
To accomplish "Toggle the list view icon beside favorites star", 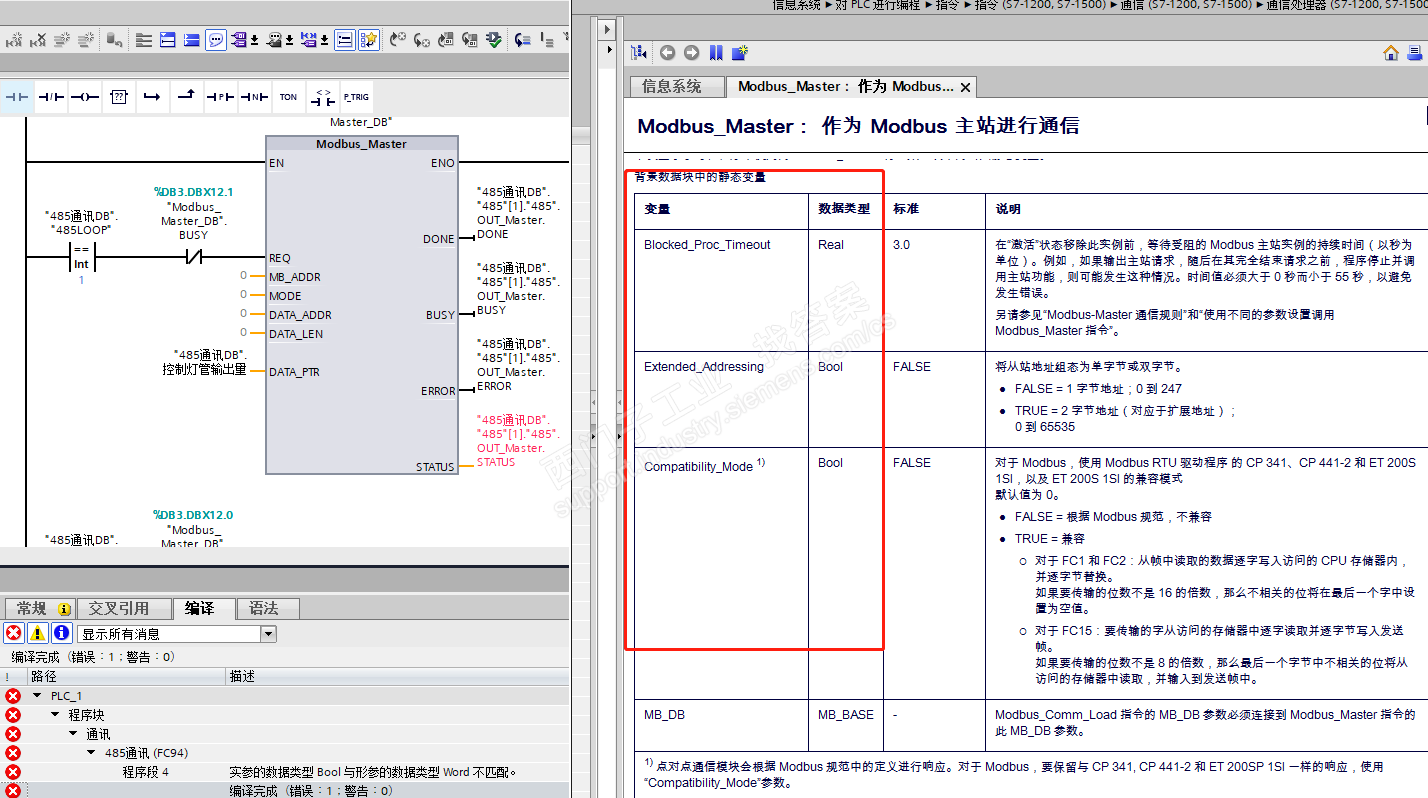I will pyautogui.click(x=345, y=40).
